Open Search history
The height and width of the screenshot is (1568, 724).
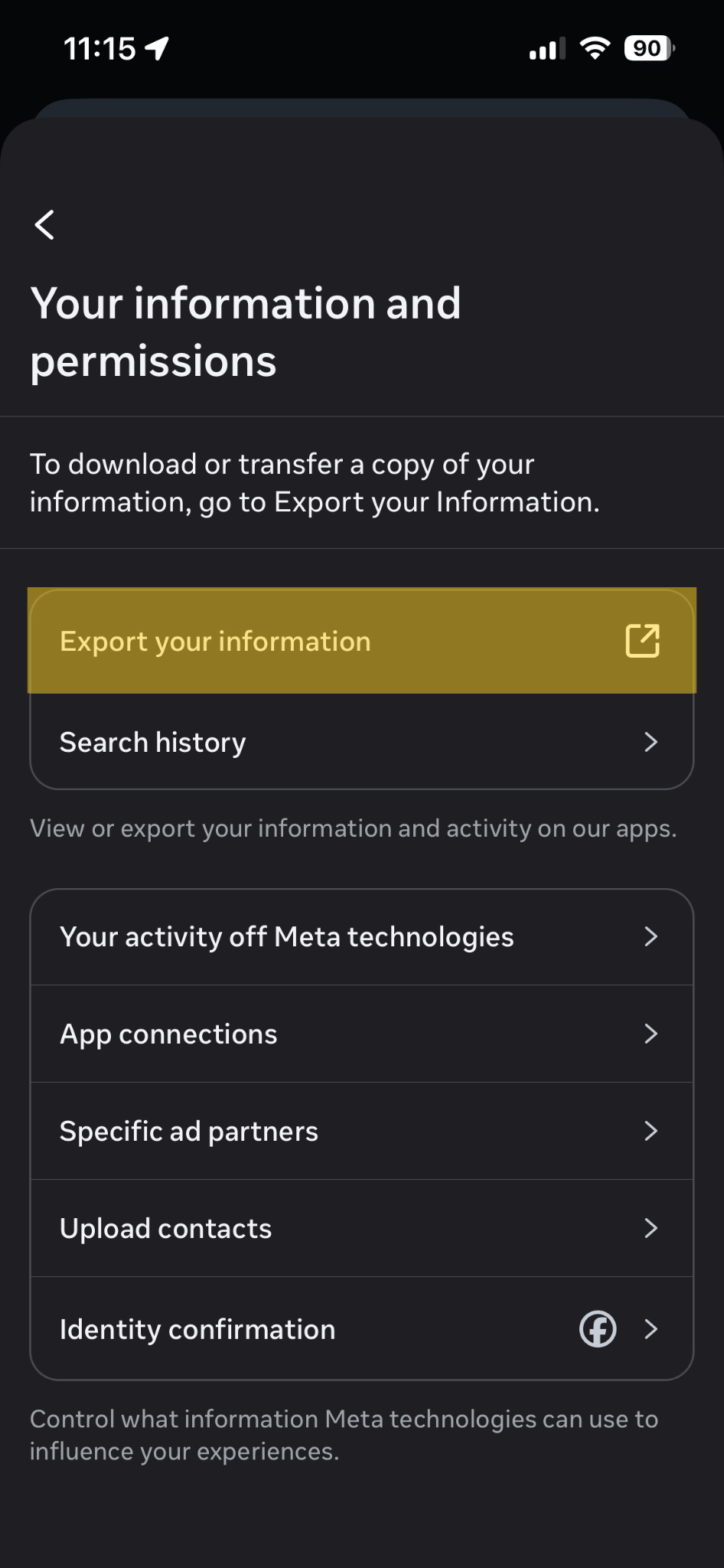click(362, 742)
